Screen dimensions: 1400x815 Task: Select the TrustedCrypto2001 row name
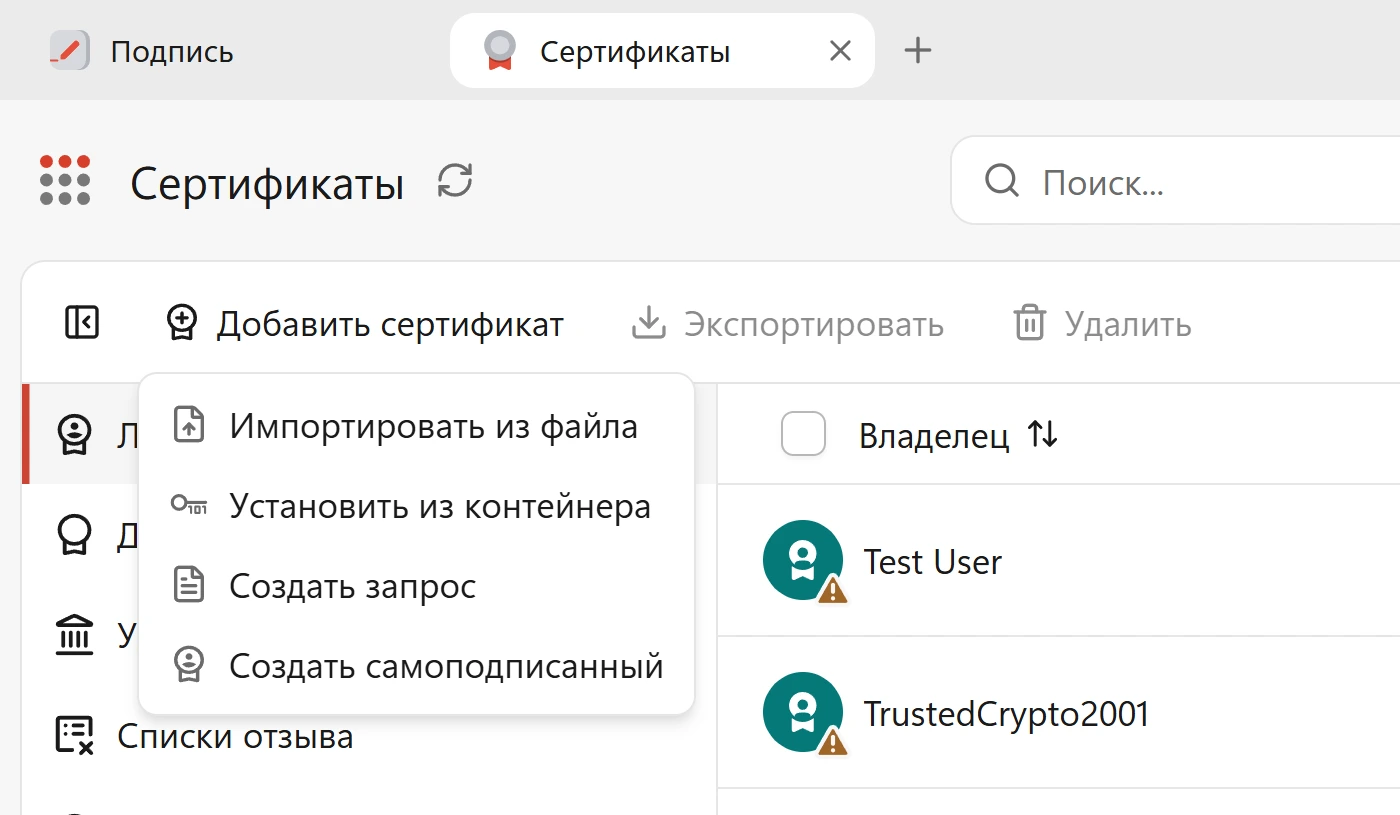(x=1007, y=714)
